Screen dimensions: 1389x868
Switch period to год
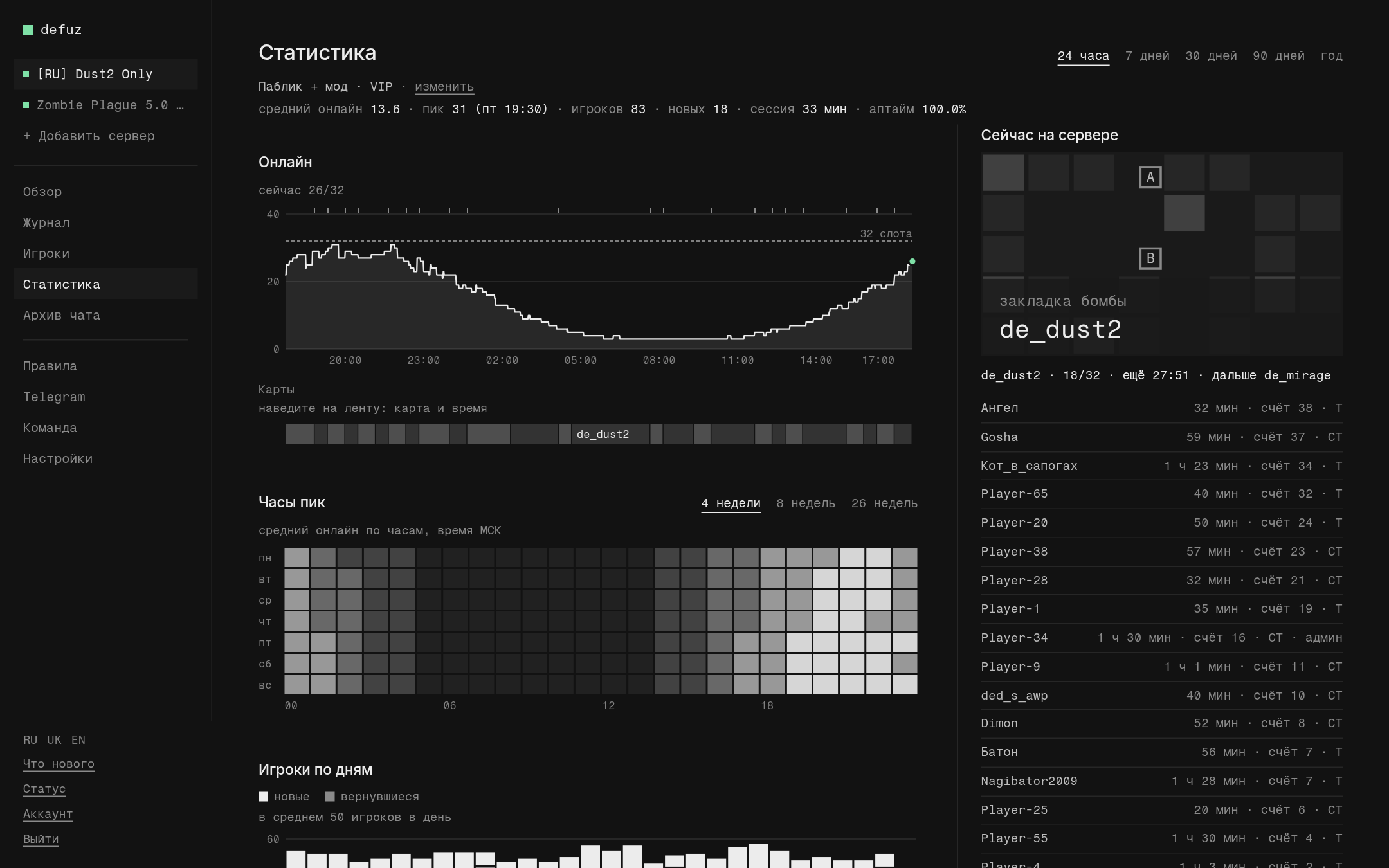point(1331,56)
